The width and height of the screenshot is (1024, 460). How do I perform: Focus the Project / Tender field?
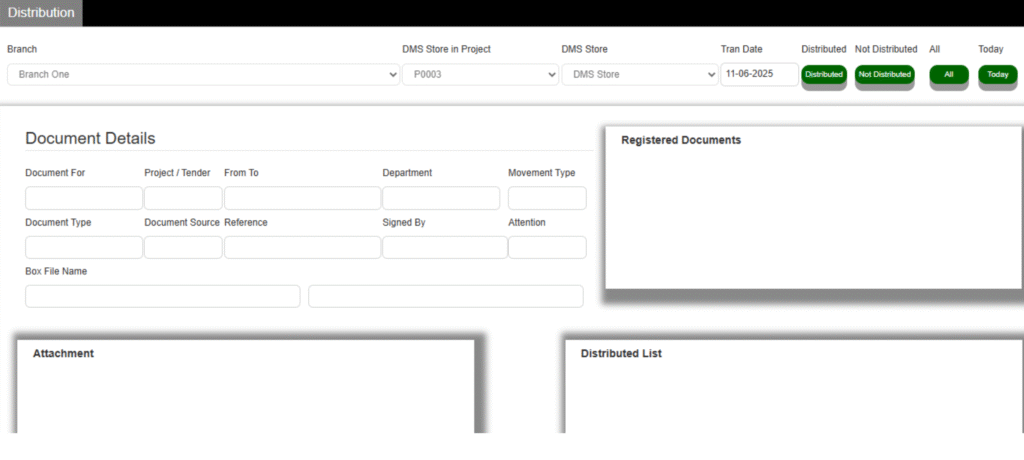[x=183, y=198]
